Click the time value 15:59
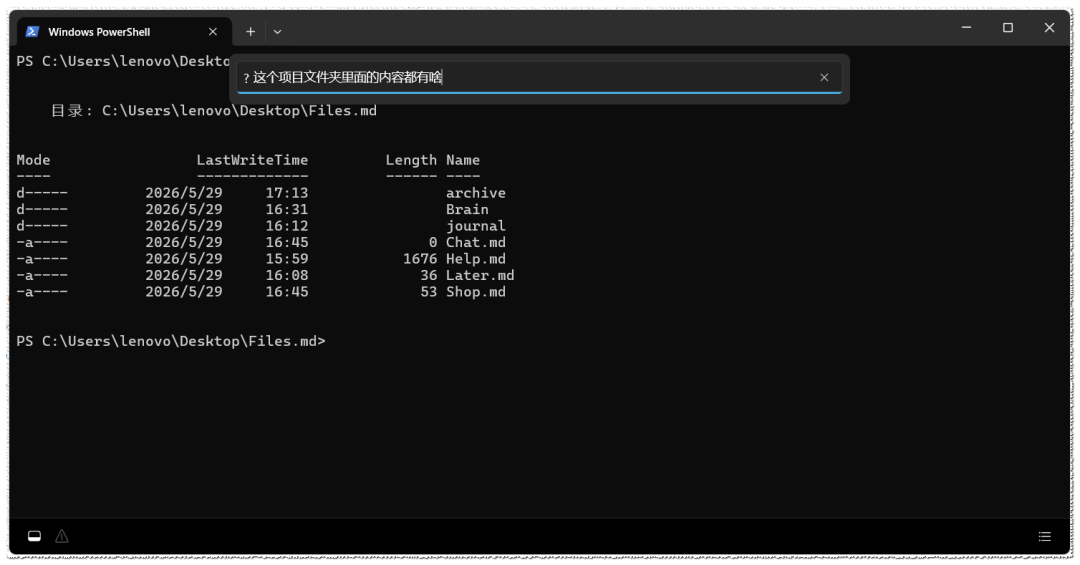1080x565 pixels. point(287,259)
